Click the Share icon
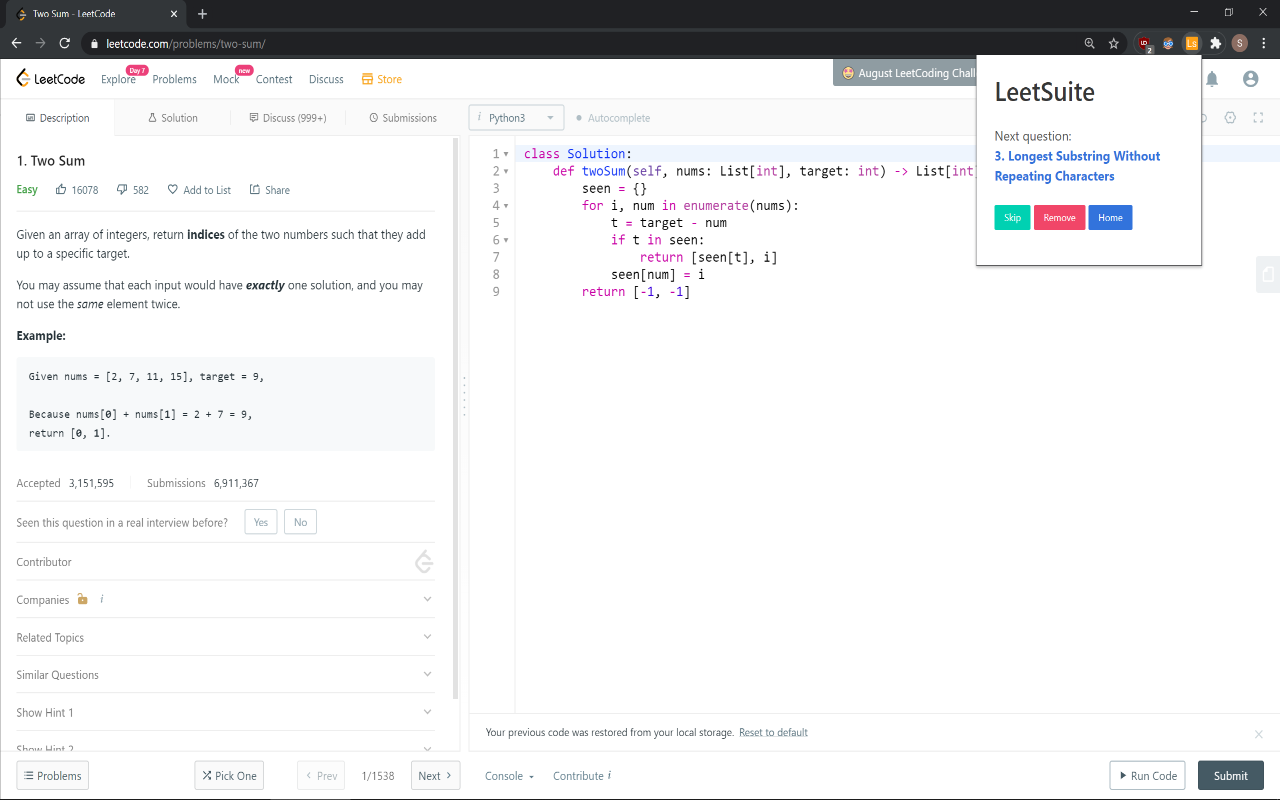The width and height of the screenshot is (1280, 800). [255, 190]
